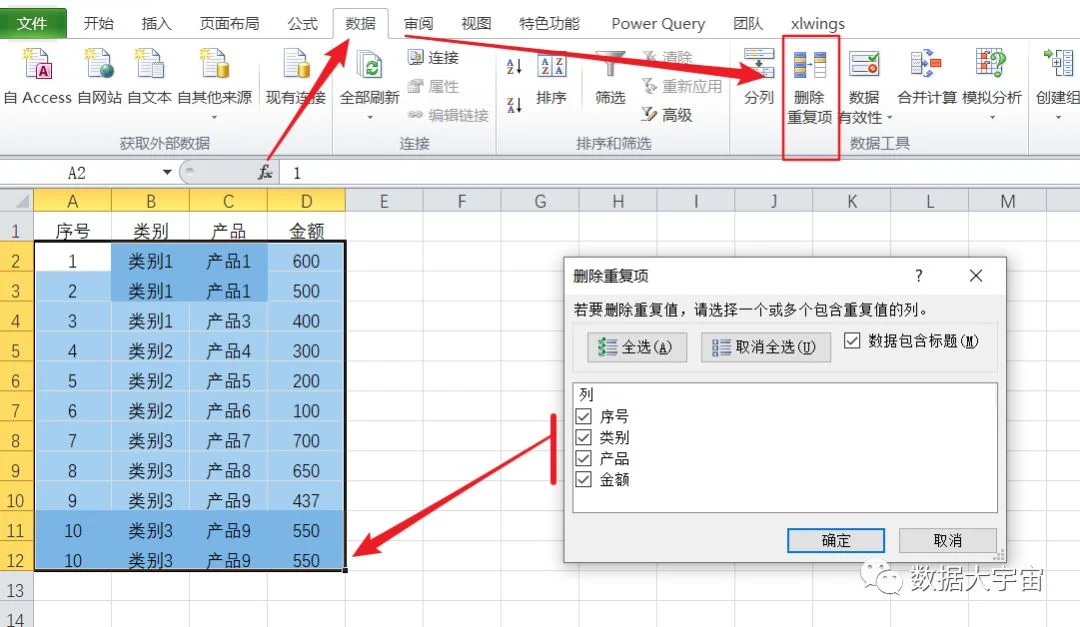Click the From Web (自网站) icon
Viewport: 1080px width, 627px height.
(99, 63)
